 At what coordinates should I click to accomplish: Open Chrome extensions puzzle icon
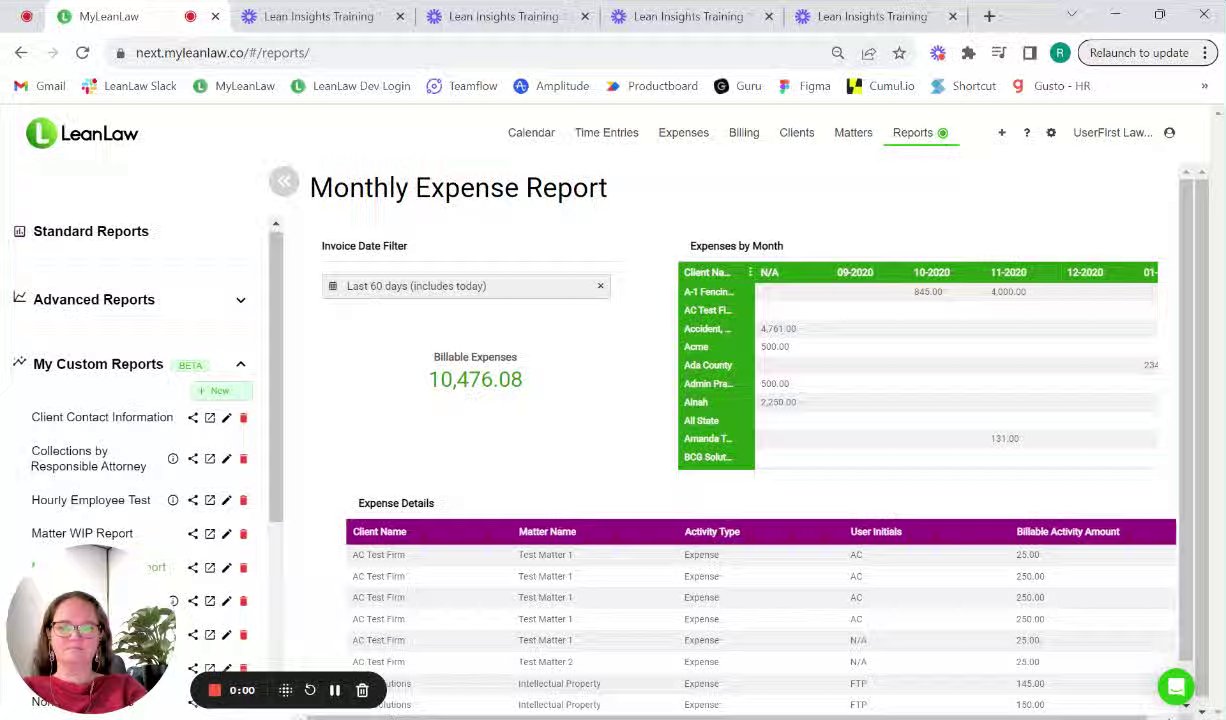coord(968,53)
